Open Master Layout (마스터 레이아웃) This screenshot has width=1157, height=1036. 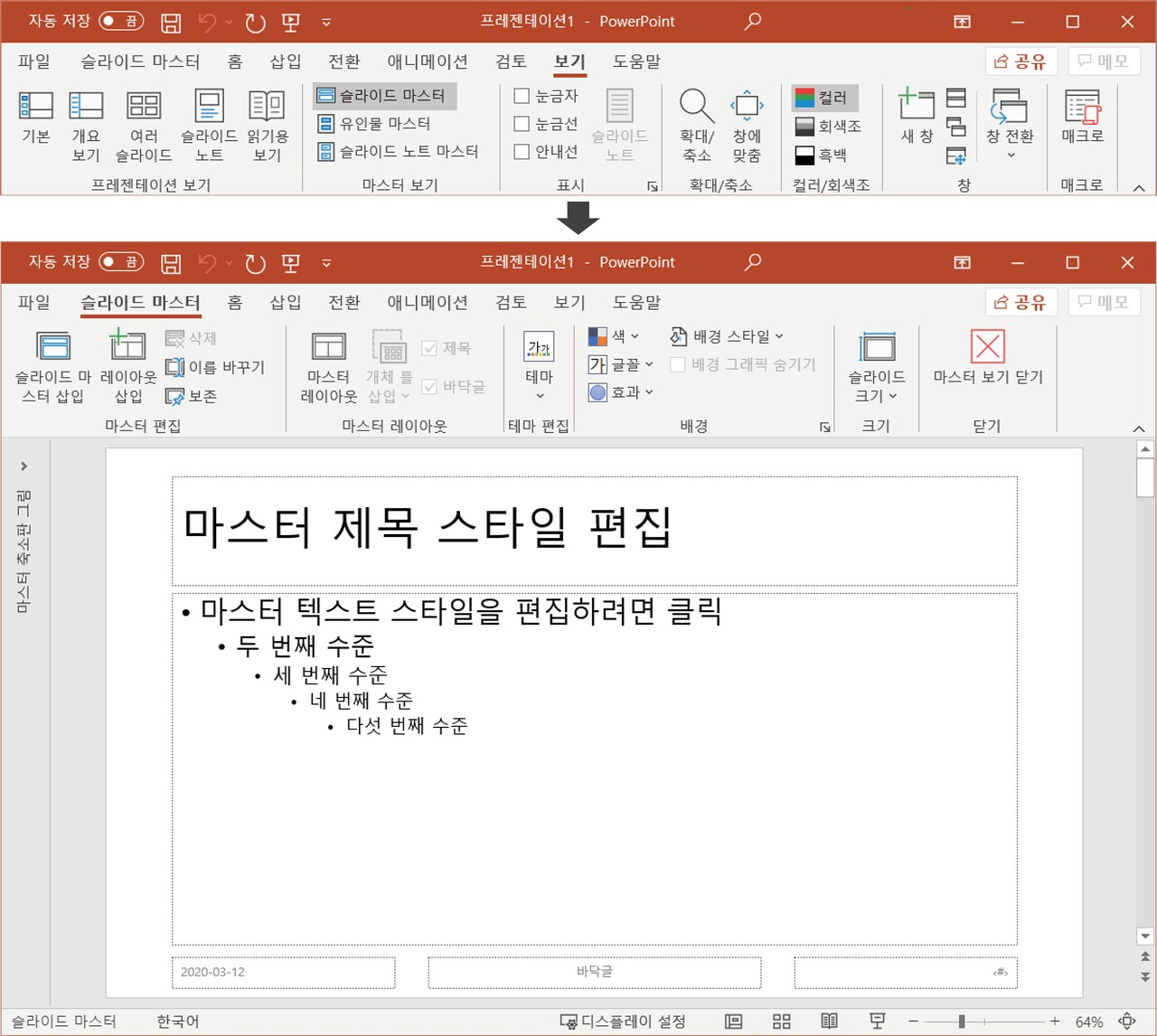pyautogui.click(x=328, y=367)
